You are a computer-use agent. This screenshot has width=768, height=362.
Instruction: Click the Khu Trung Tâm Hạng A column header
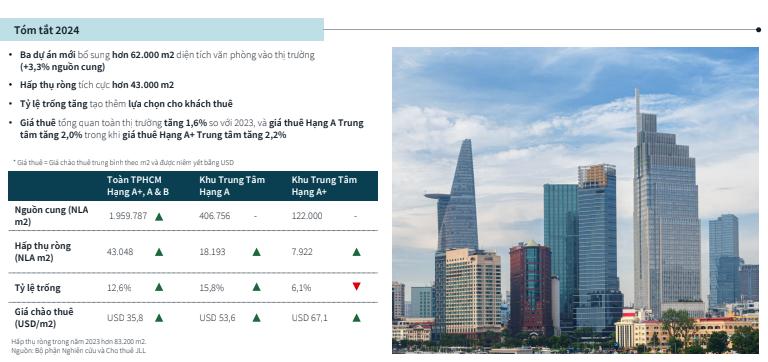coord(232,186)
